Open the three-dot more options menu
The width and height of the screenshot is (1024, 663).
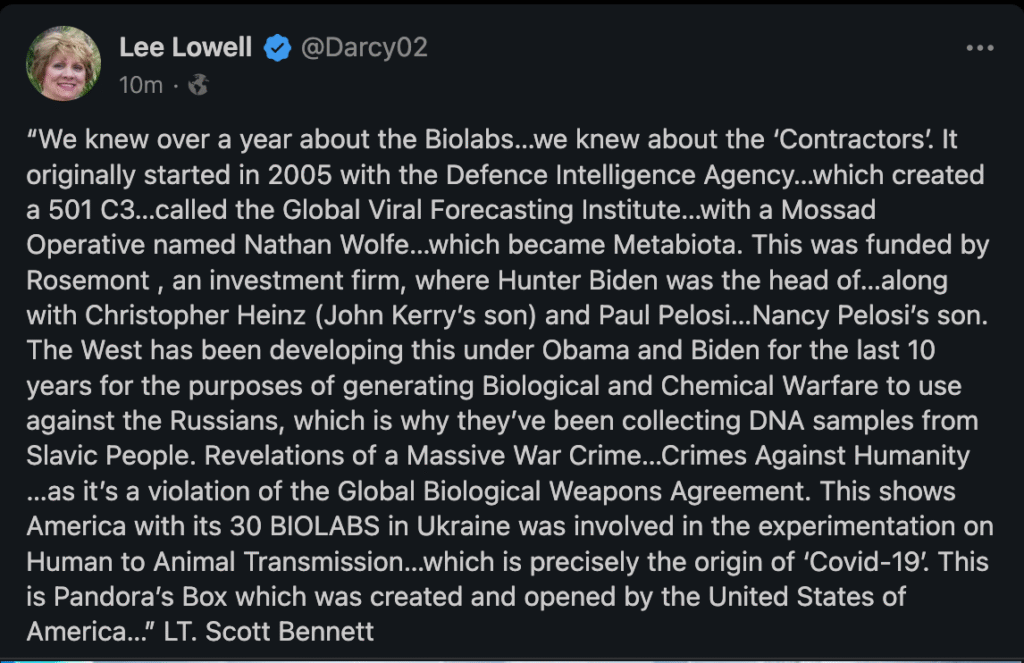click(981, 48)
